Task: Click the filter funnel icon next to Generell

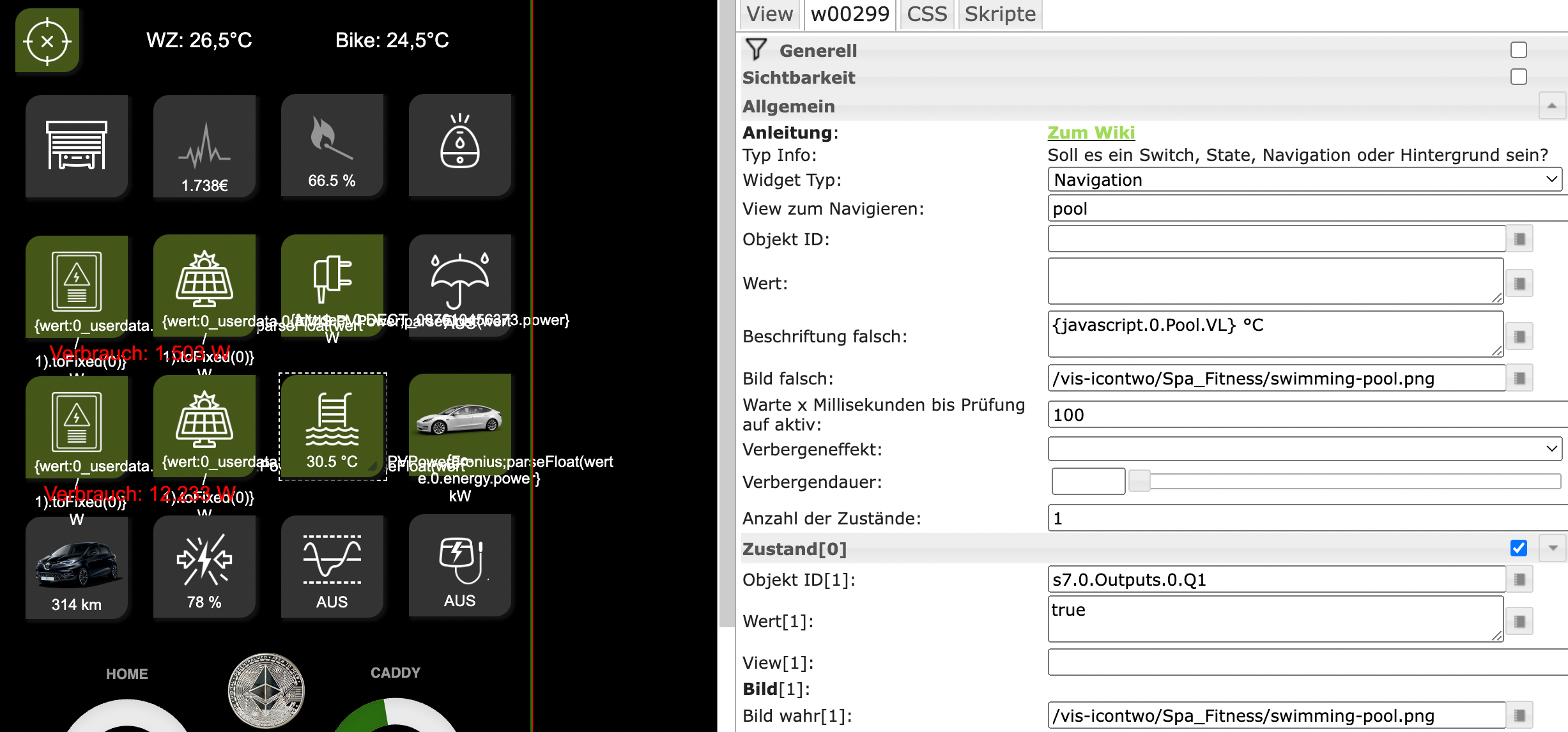Action: point(757,50)
